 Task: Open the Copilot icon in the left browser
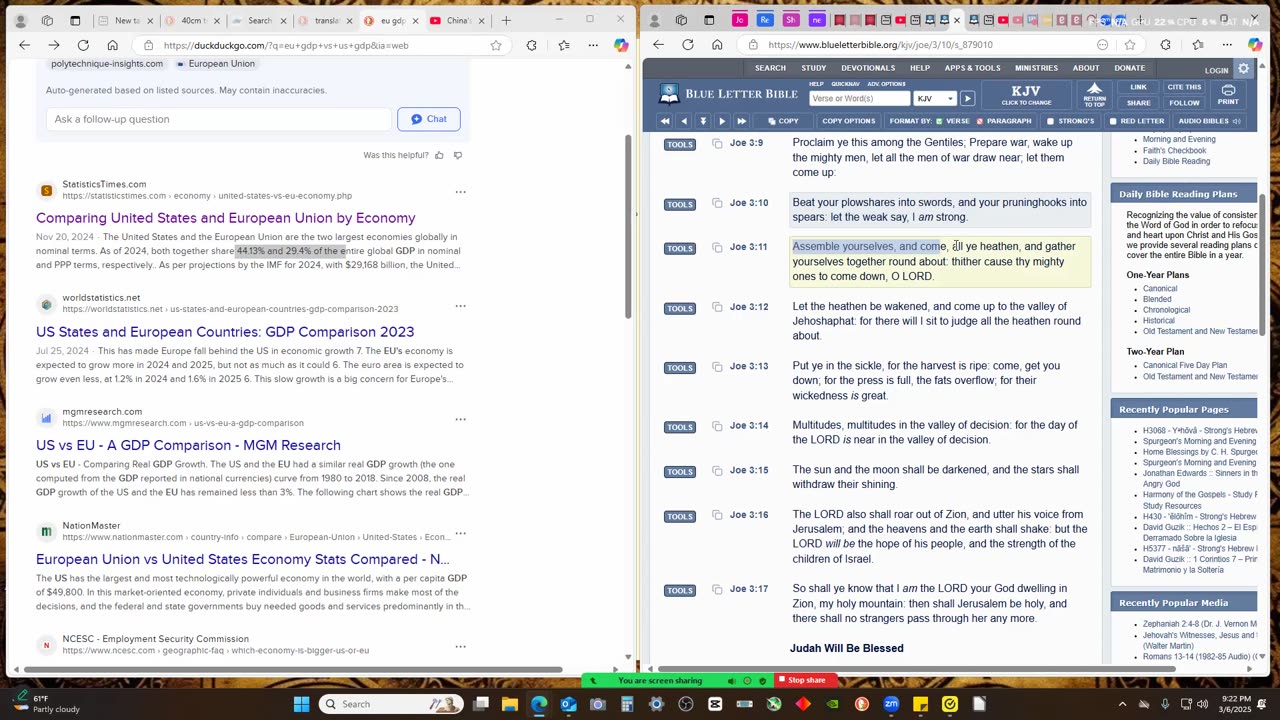[621, 45]
